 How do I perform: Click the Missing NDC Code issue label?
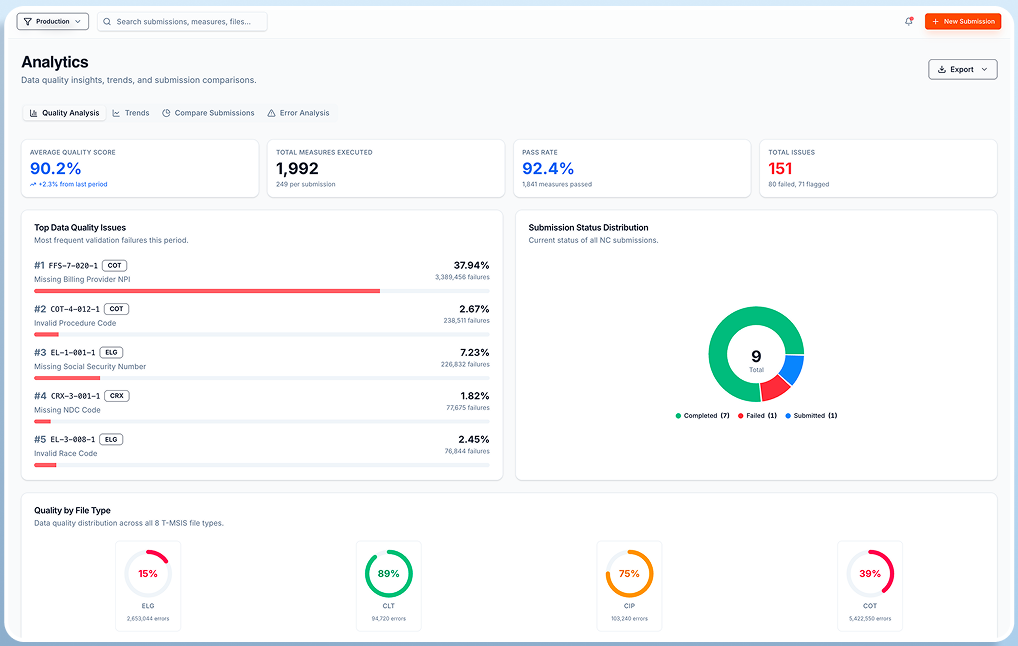tap(68, 410)
